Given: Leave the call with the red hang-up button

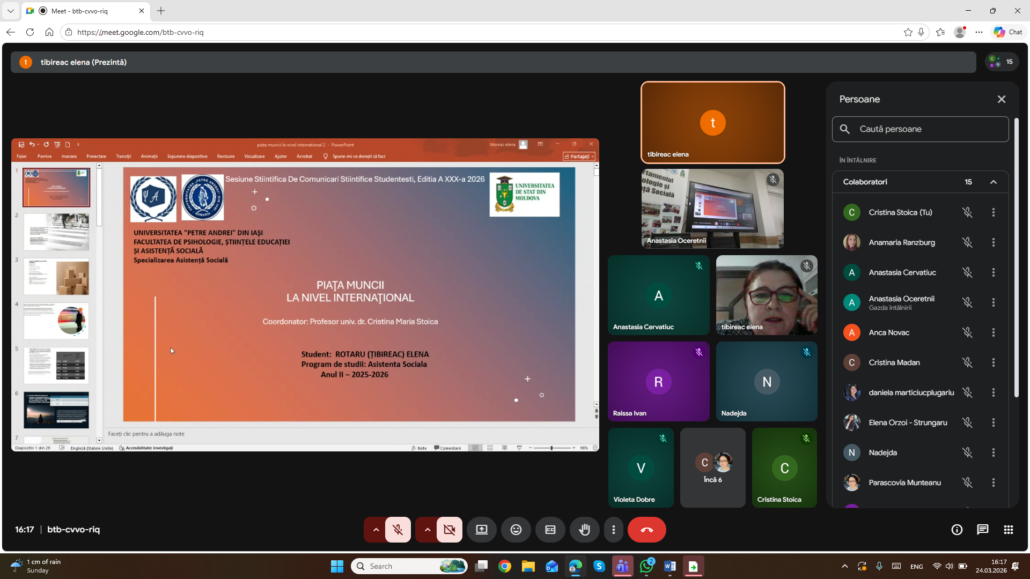Looking at the screenshot, I should point(646,530).
